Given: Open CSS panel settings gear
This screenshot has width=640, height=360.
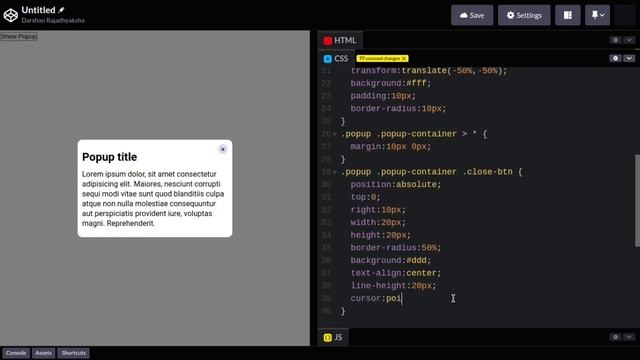Looking at the screenshot, I should point(616,58).
